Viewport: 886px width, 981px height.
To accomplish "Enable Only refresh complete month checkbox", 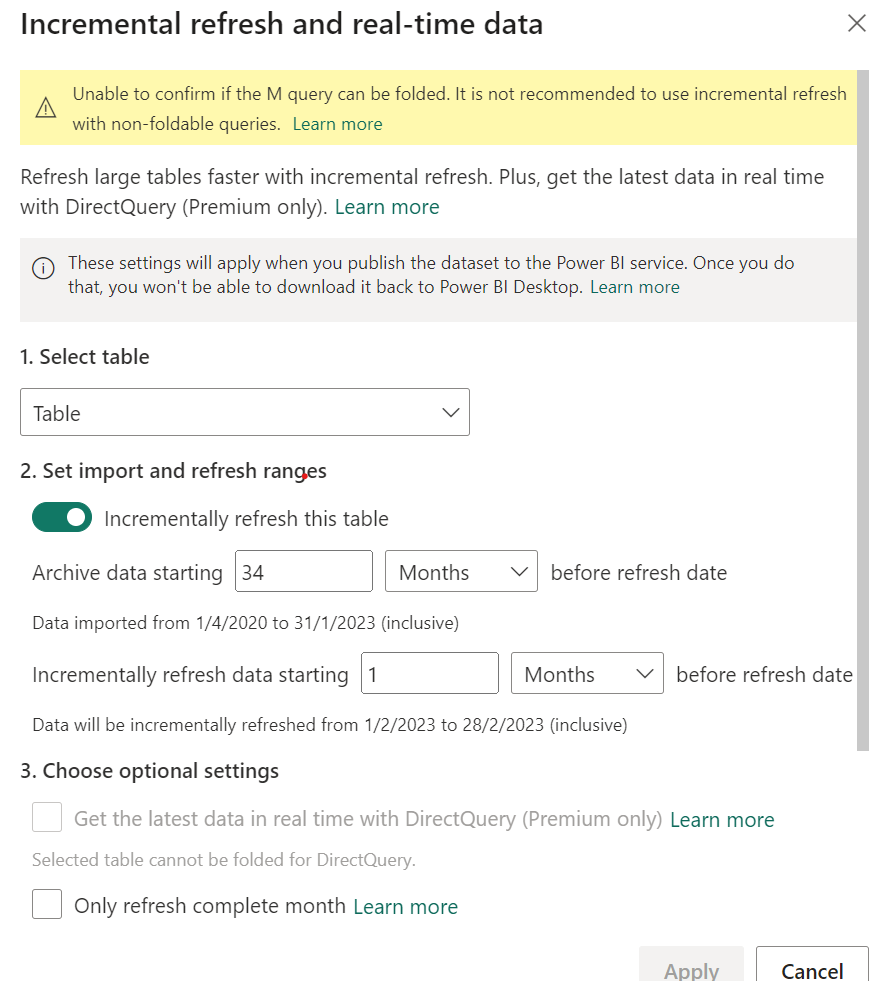I will click(x=47, y=904).
